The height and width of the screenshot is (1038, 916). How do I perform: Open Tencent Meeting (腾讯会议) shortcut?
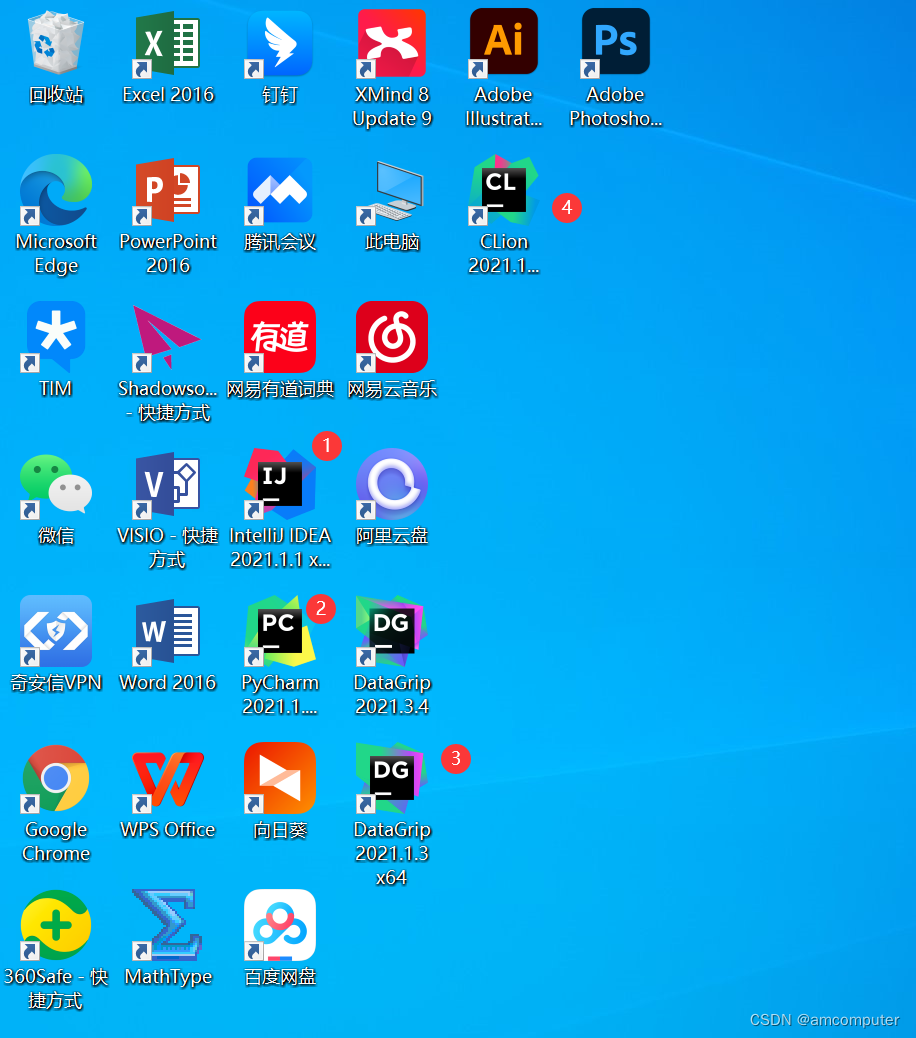[x=280, y=191]
